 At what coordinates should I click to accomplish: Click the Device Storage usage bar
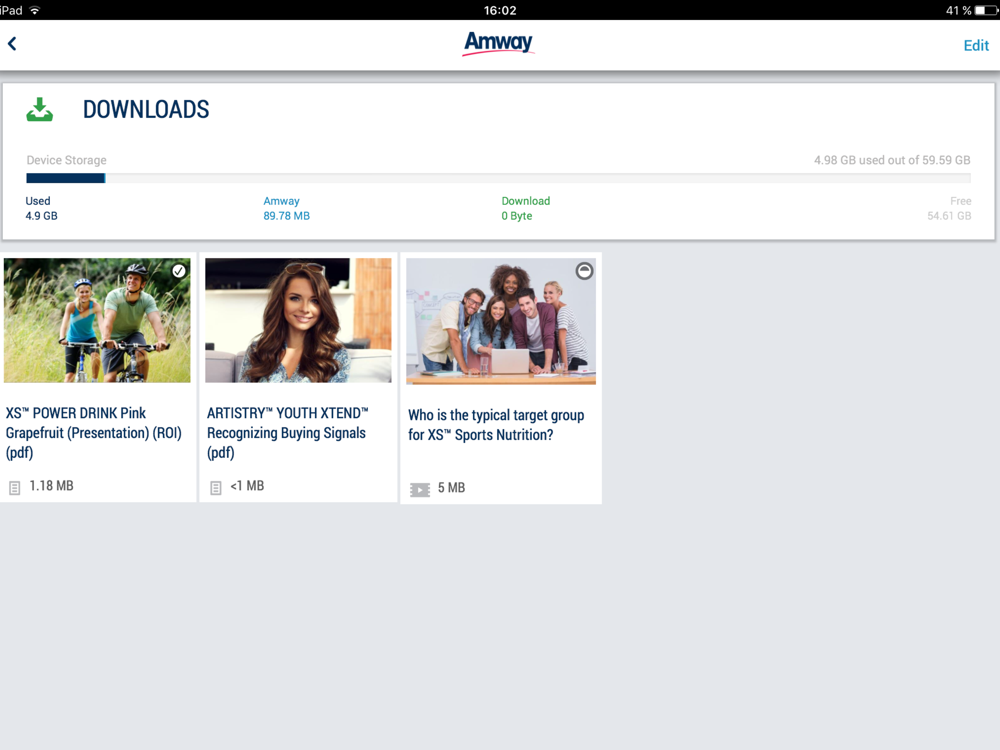point(498,178)
